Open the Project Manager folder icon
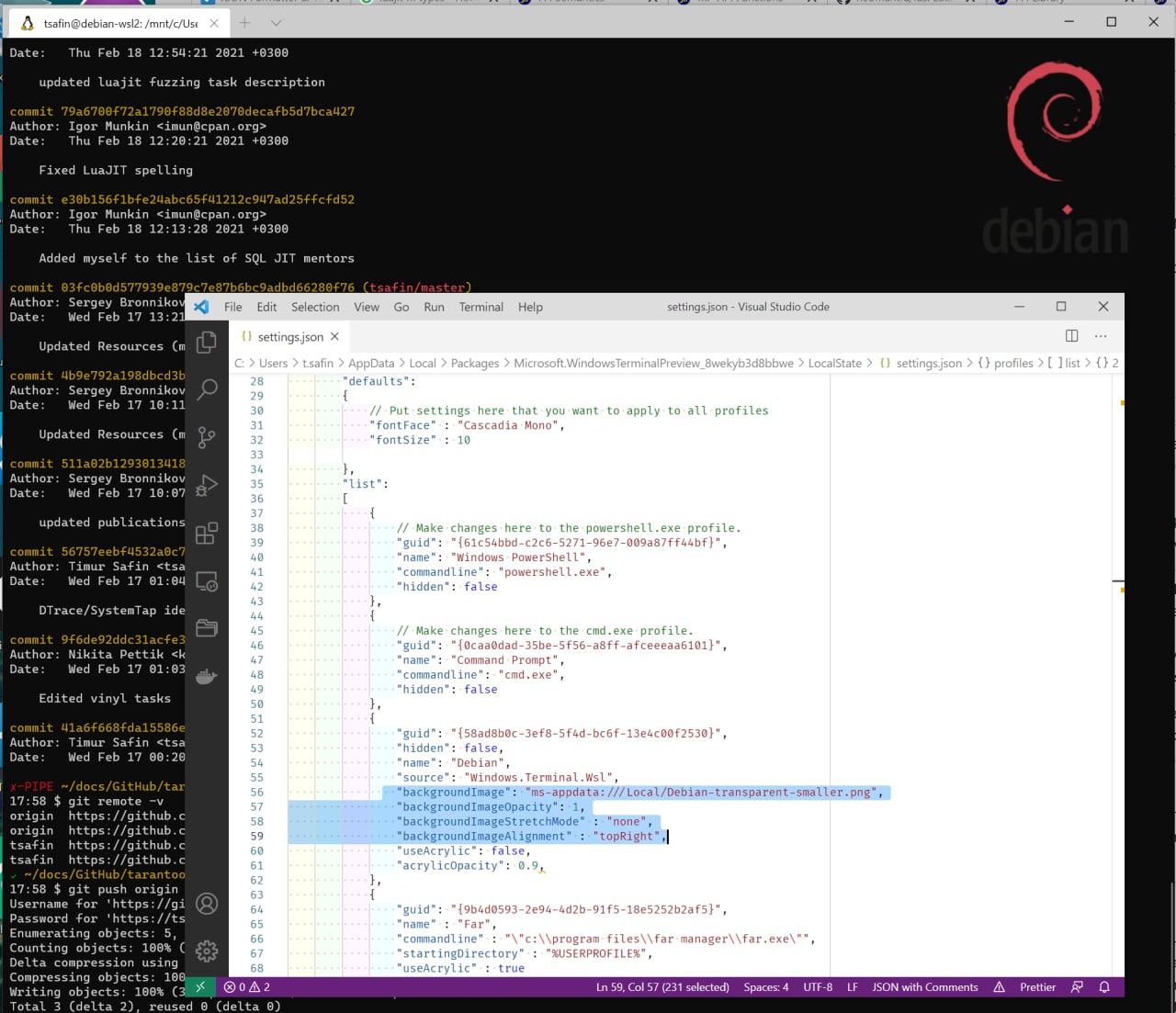This screenshot has width=1176, height=1013. pos(207,628)
